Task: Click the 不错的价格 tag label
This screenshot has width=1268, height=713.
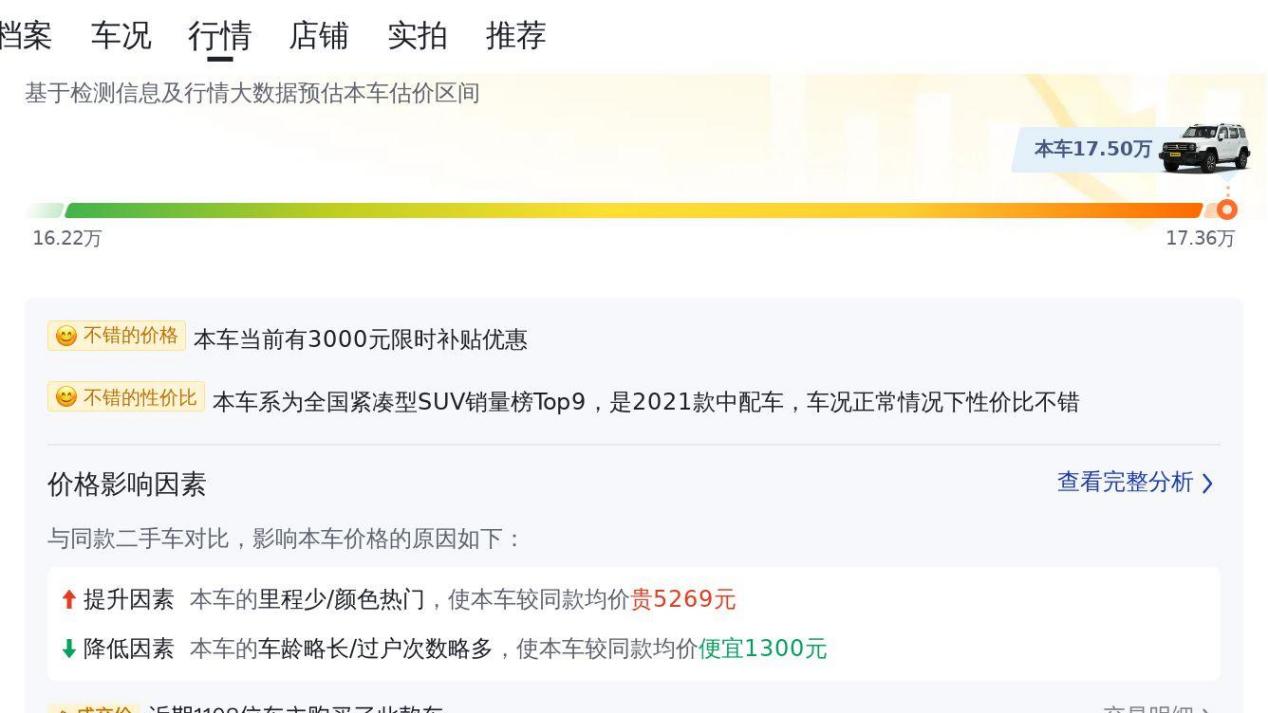Action: 129,336
